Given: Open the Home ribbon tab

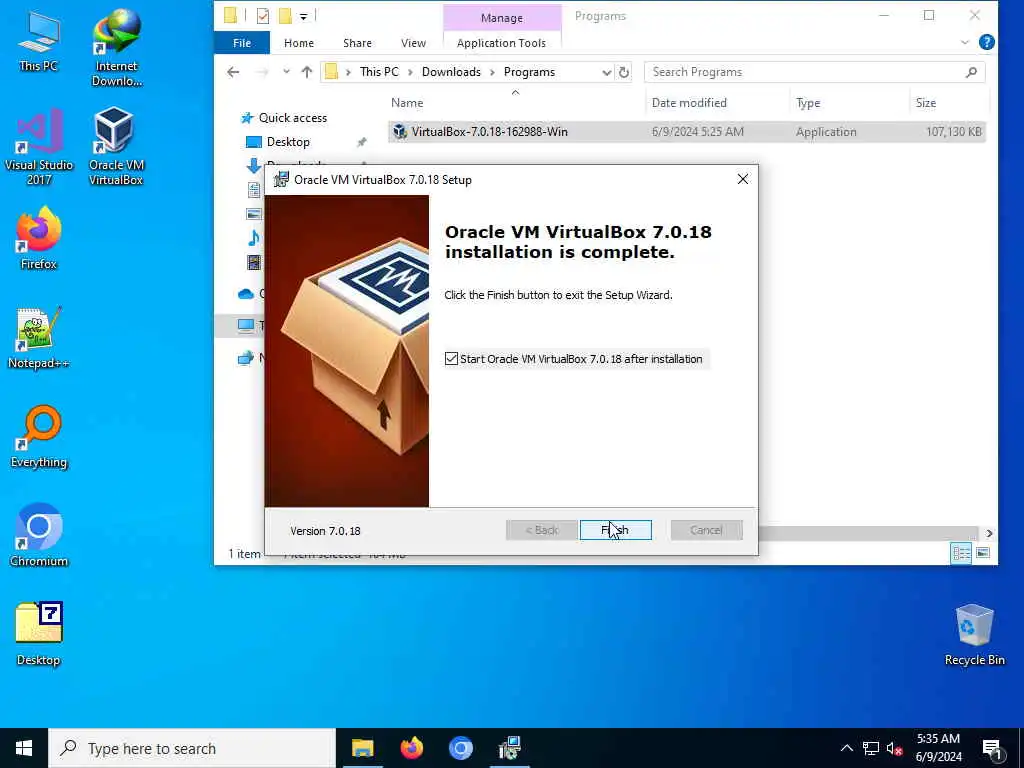Looking at the screenshot, I should coord(298,42).
